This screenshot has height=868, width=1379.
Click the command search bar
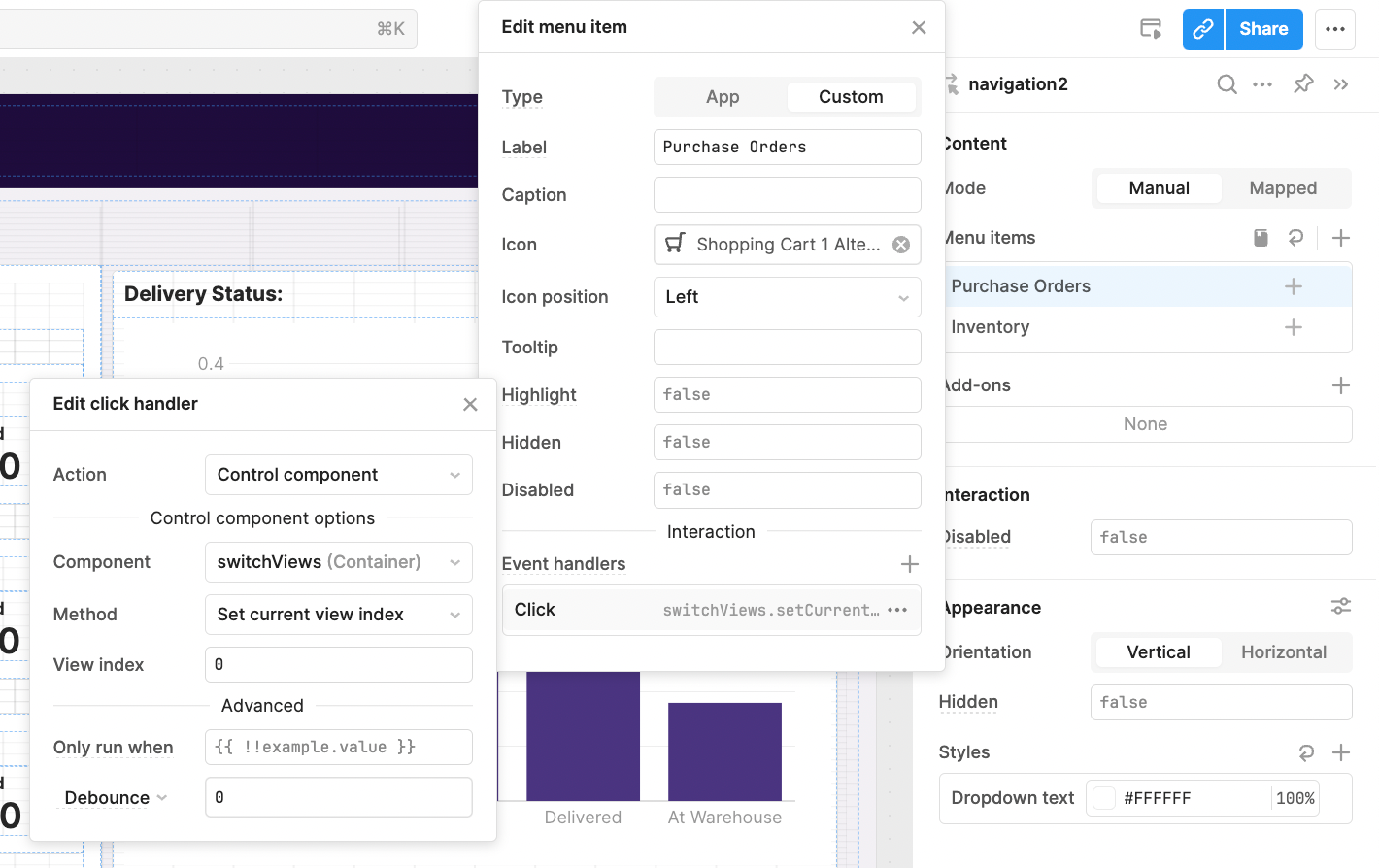click(x=208, y=29)
